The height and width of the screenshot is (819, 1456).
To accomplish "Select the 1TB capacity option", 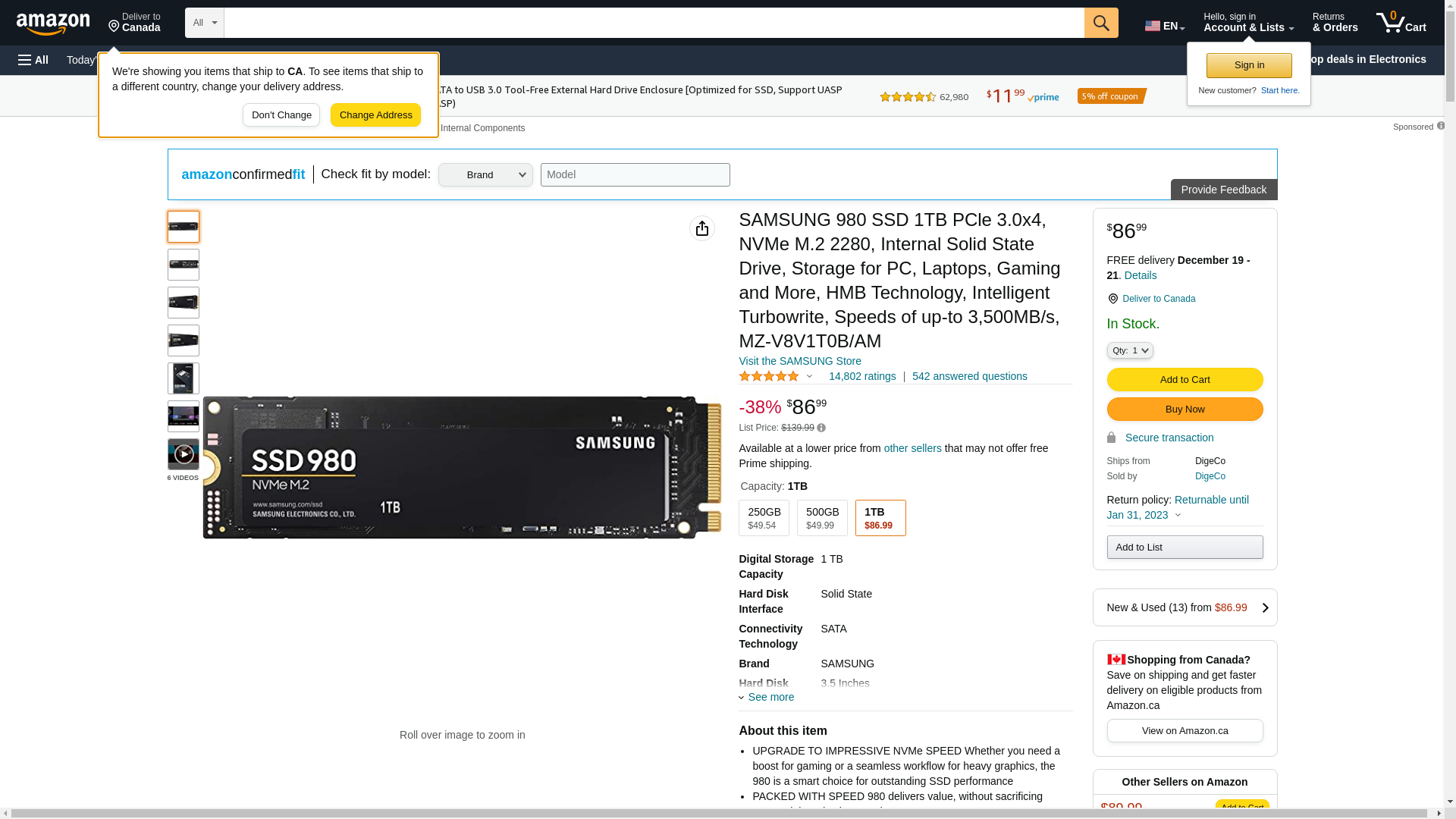I will [880, 518].
